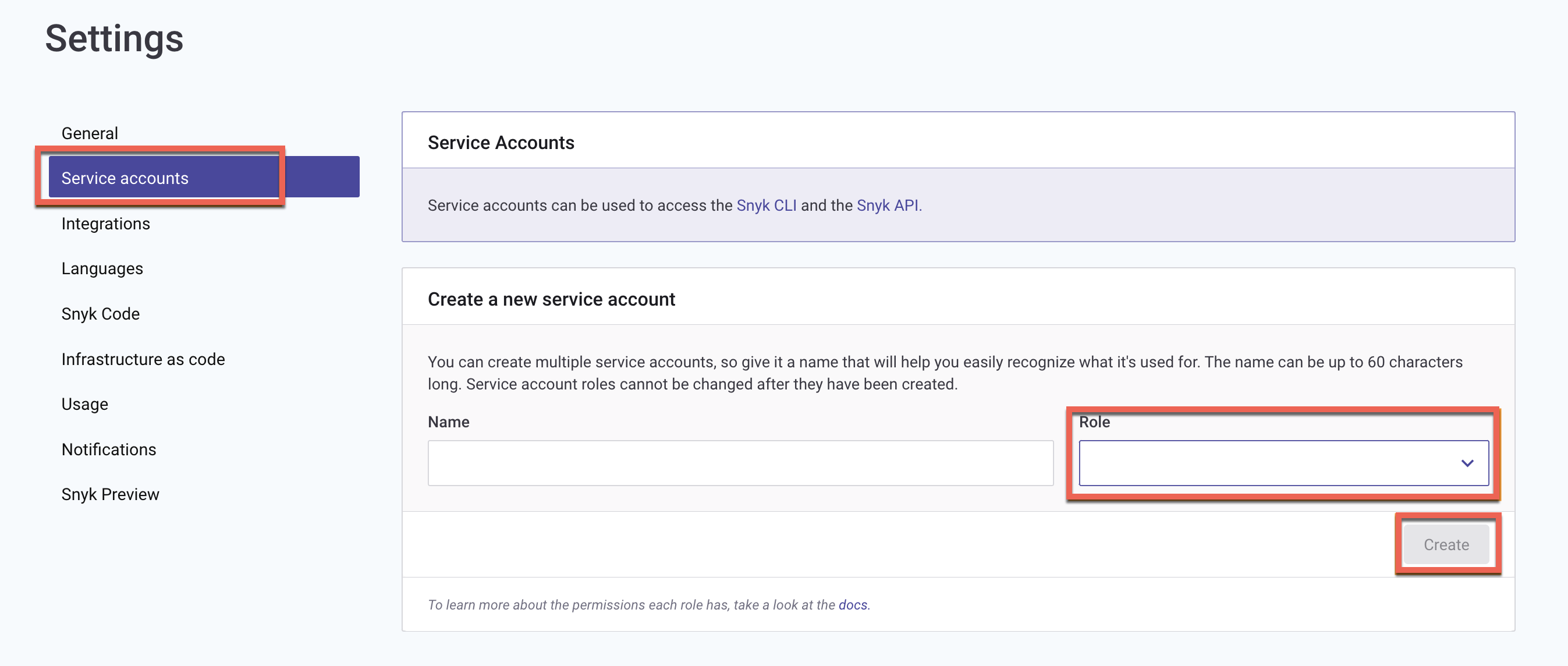The width and height of the screenshot is (1568, 666).
Task: Open the Role dropdown
Action: [1278, 463]
